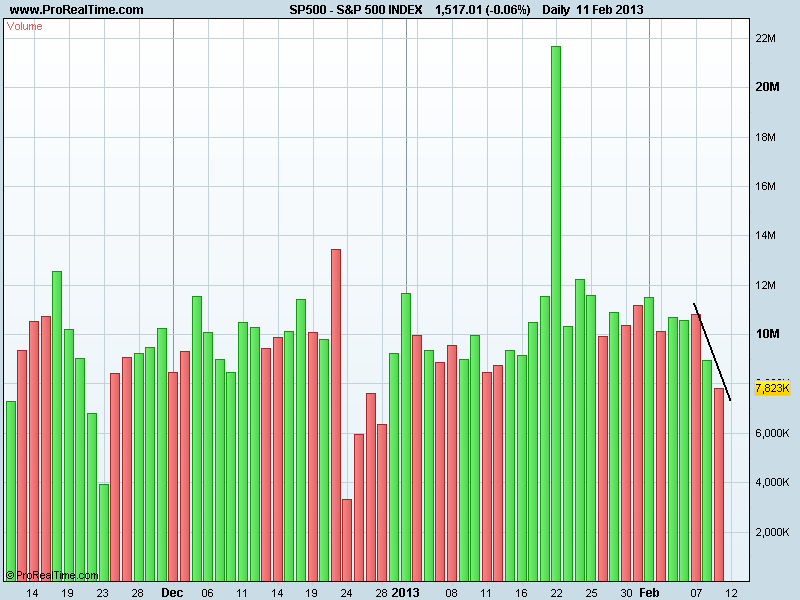Viewport: 800px width, 600px height.
Task: Click the © ProRealTime.com copyright text
Action: pyautogui.click(x=52, y=576)
